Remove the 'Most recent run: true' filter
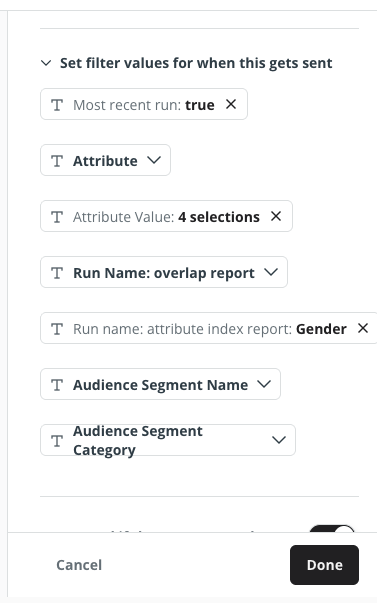Screen dimensions: 377x603 click(x=231, y=104)
